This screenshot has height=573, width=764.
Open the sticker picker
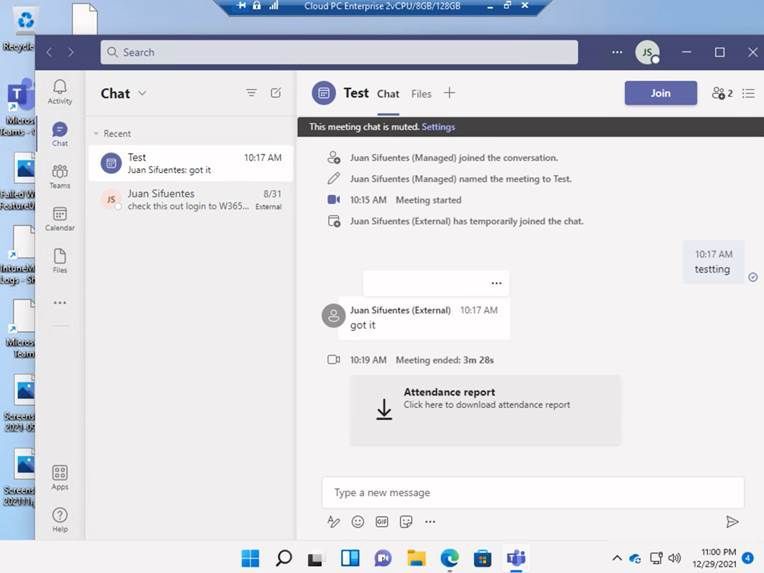(406, 522)
